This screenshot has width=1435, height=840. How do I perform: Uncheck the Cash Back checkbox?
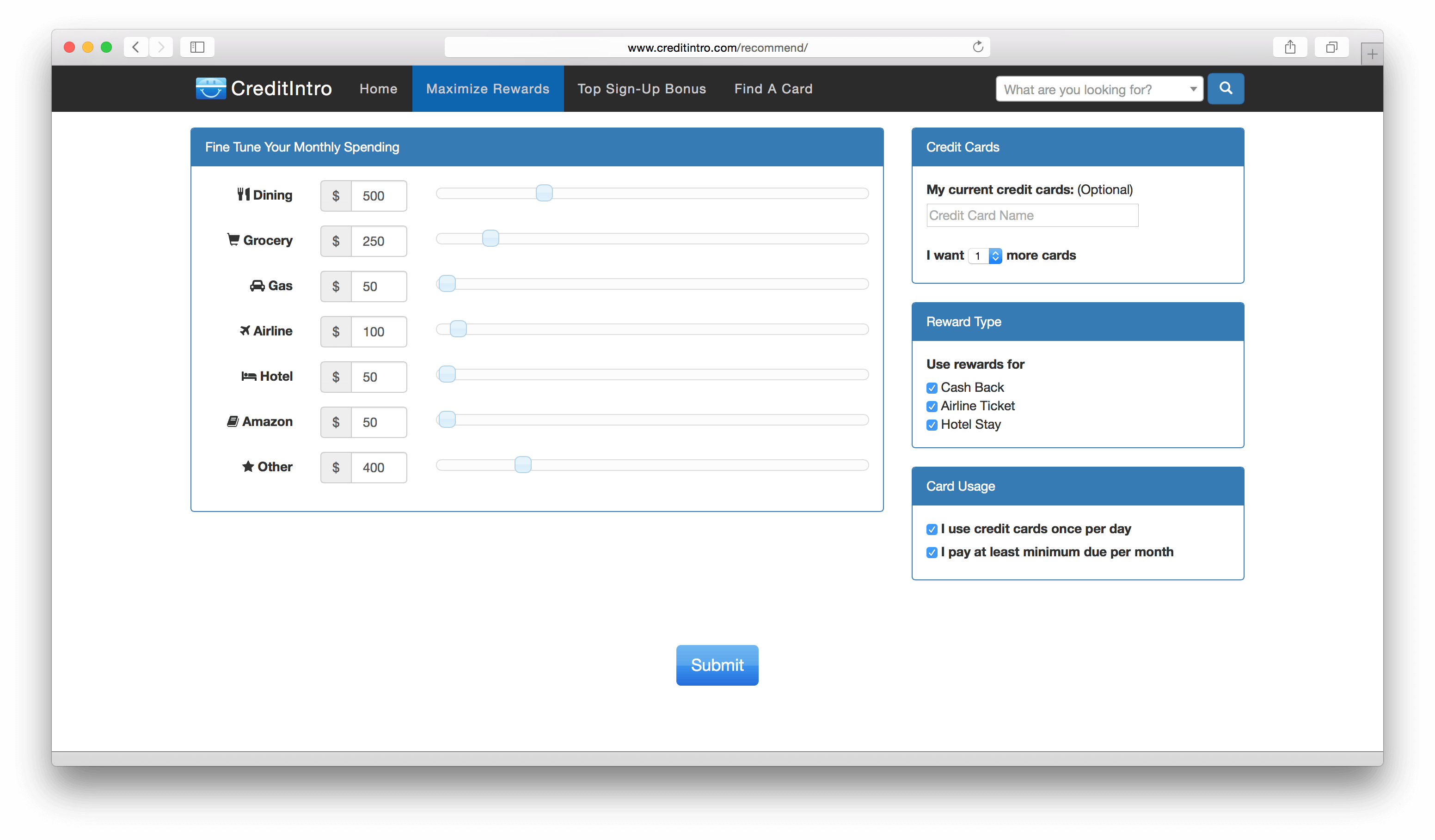pyautogui.click(x=932, y=388)
